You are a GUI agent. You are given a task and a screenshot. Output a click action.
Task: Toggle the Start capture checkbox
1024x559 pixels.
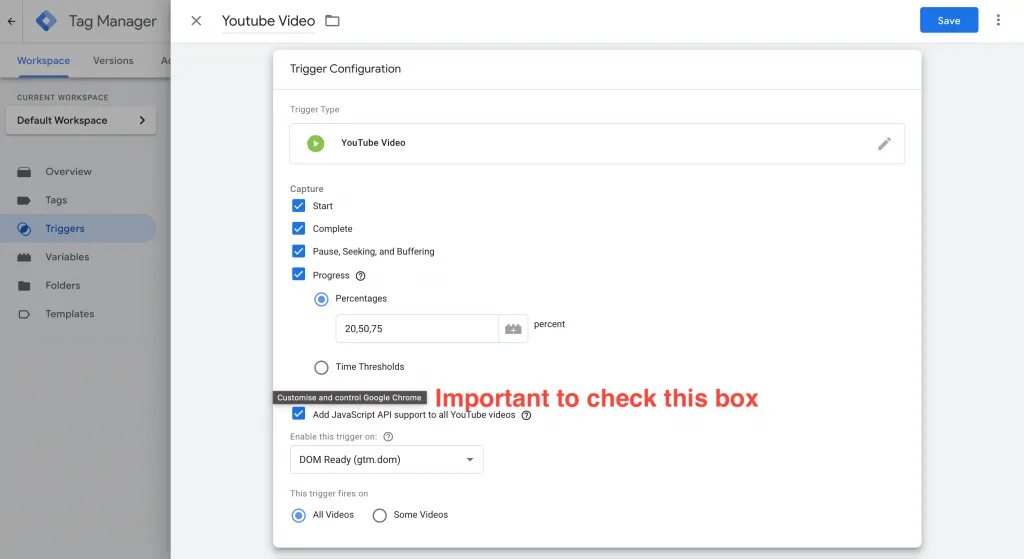(x=298, y=206)
